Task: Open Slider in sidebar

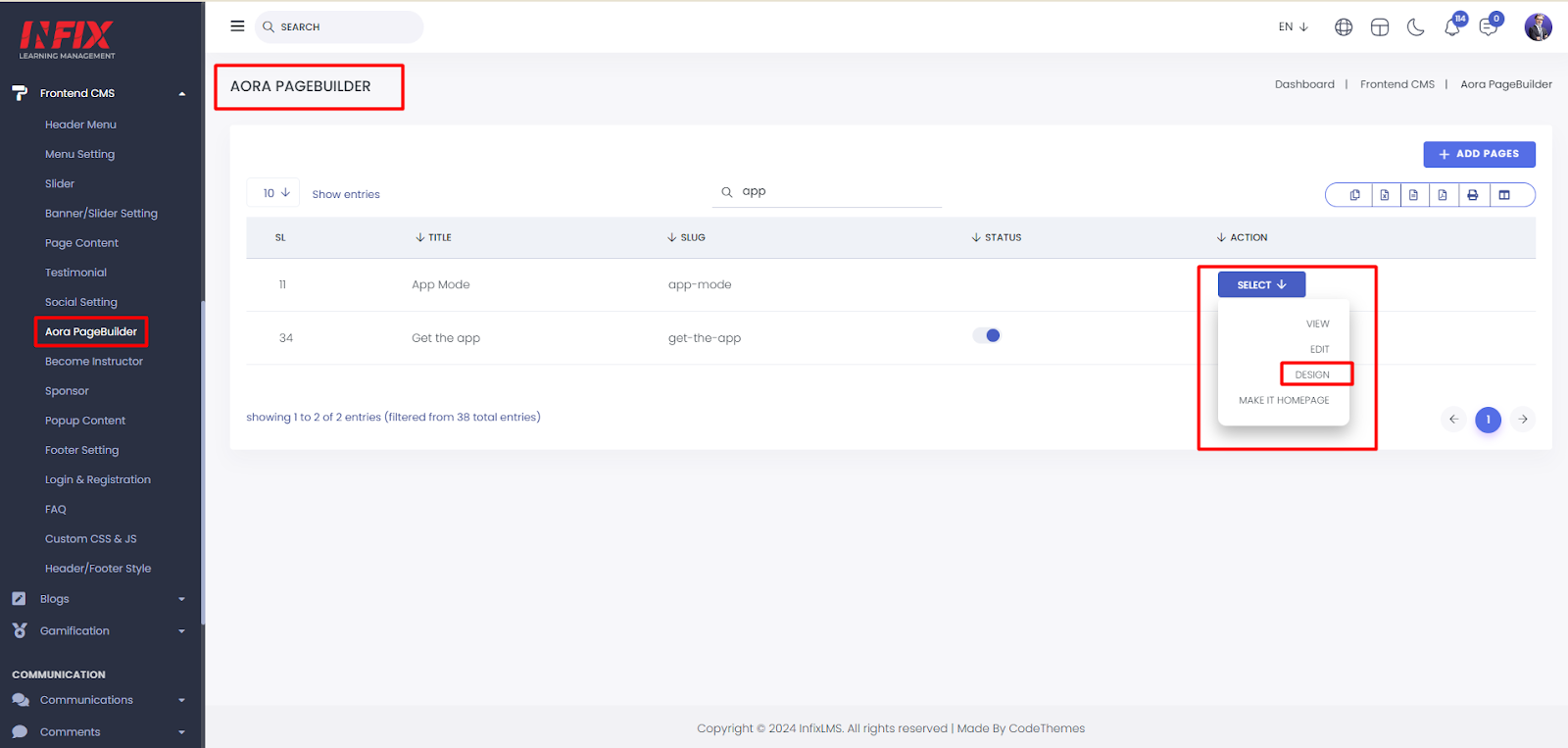Action: [60, 183]
